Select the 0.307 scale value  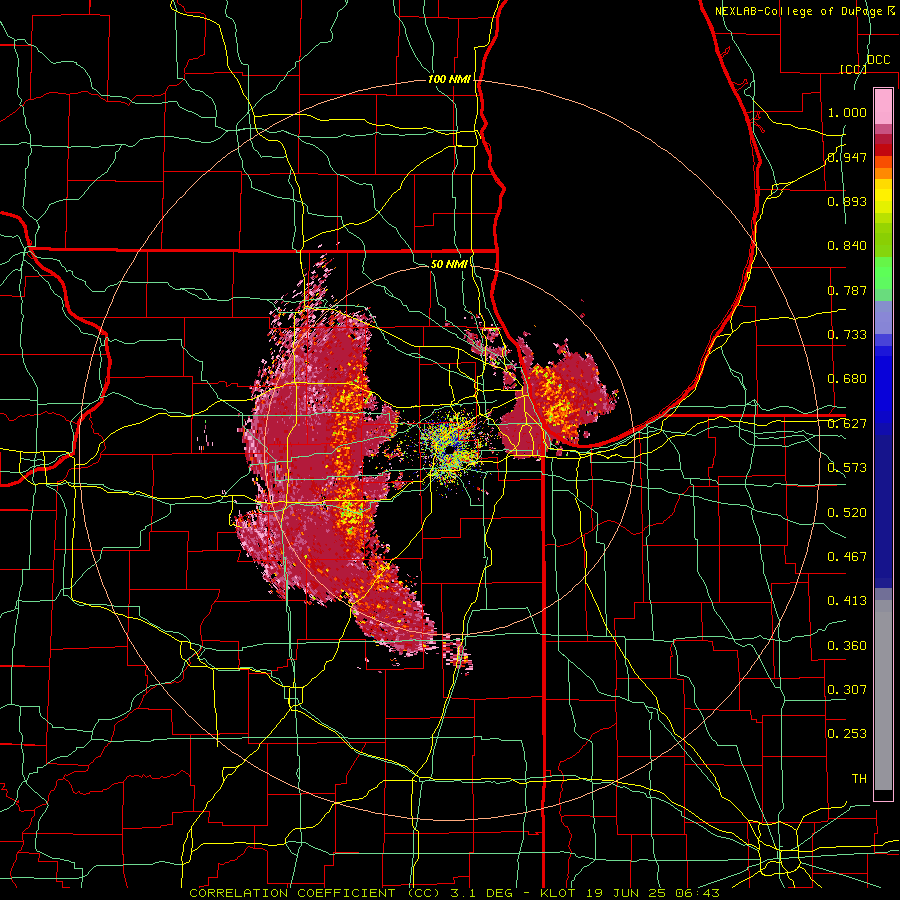847,690
